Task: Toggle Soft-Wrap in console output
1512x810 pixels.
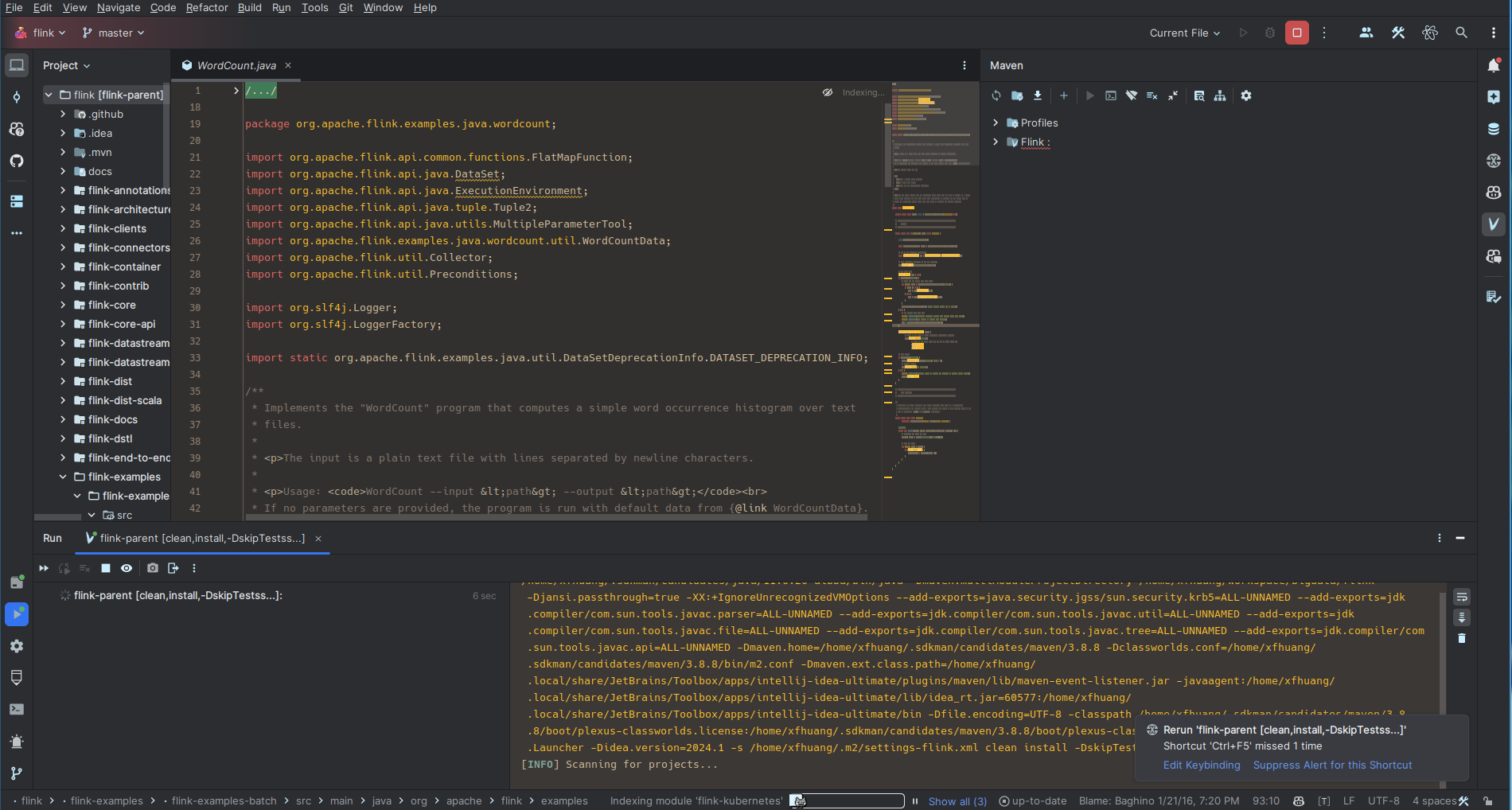Action: coord(1462,597)
